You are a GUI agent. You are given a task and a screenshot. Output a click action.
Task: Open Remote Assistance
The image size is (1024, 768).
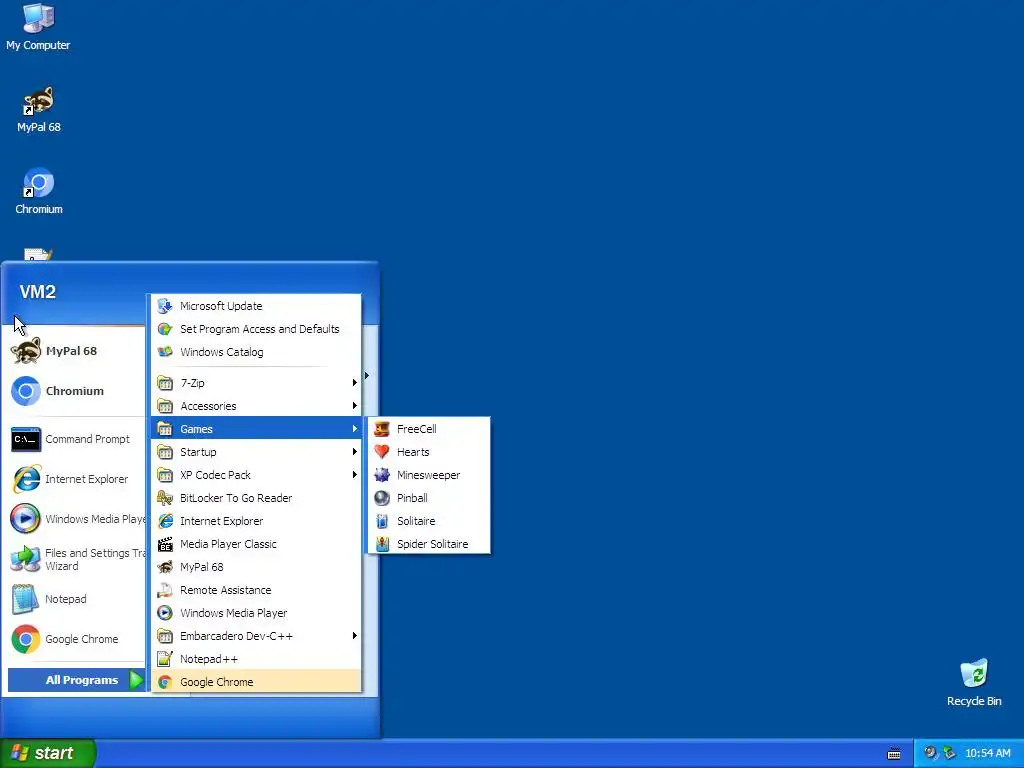point(256,590)
